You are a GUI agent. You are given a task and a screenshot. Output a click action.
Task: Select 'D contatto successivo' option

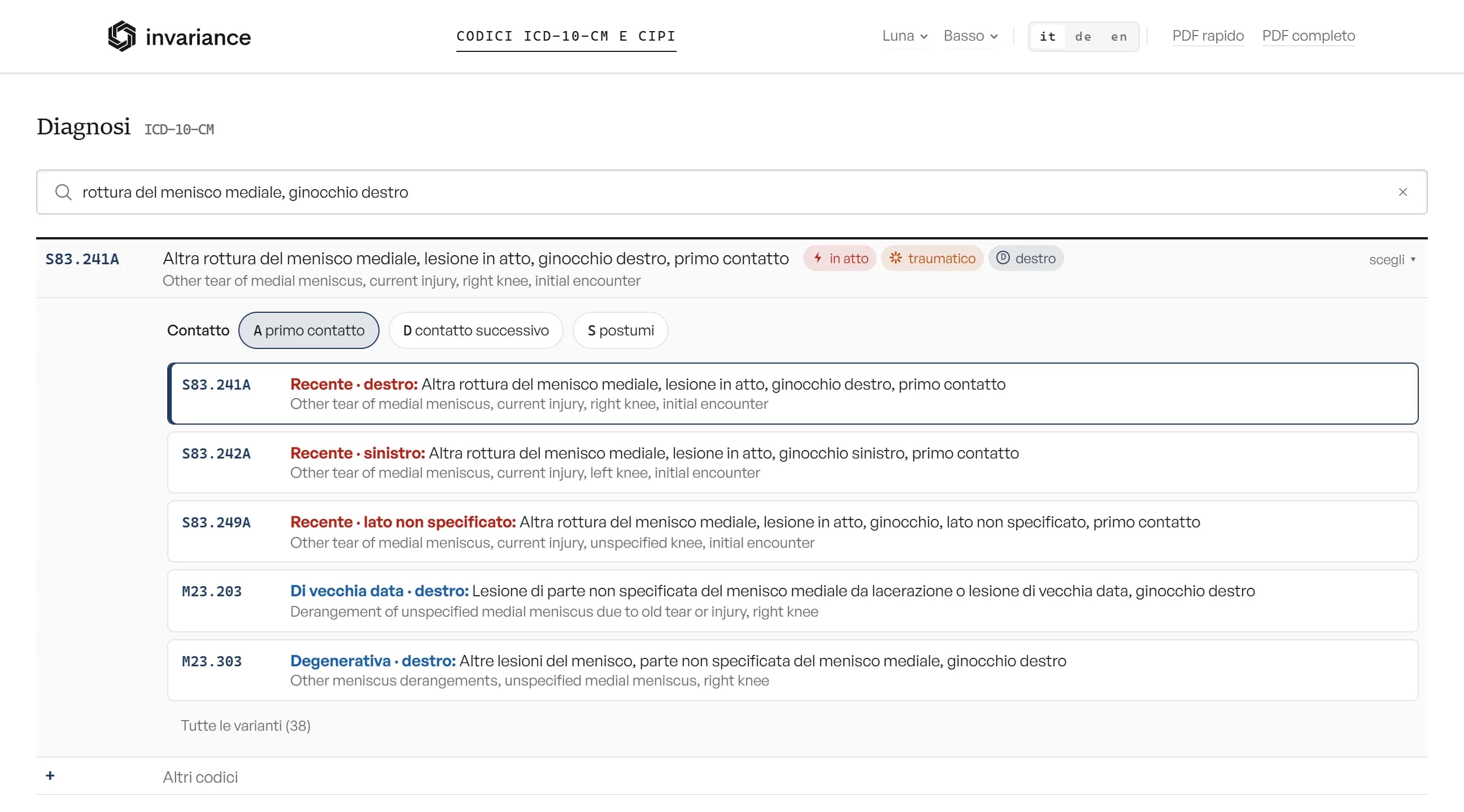476,330
